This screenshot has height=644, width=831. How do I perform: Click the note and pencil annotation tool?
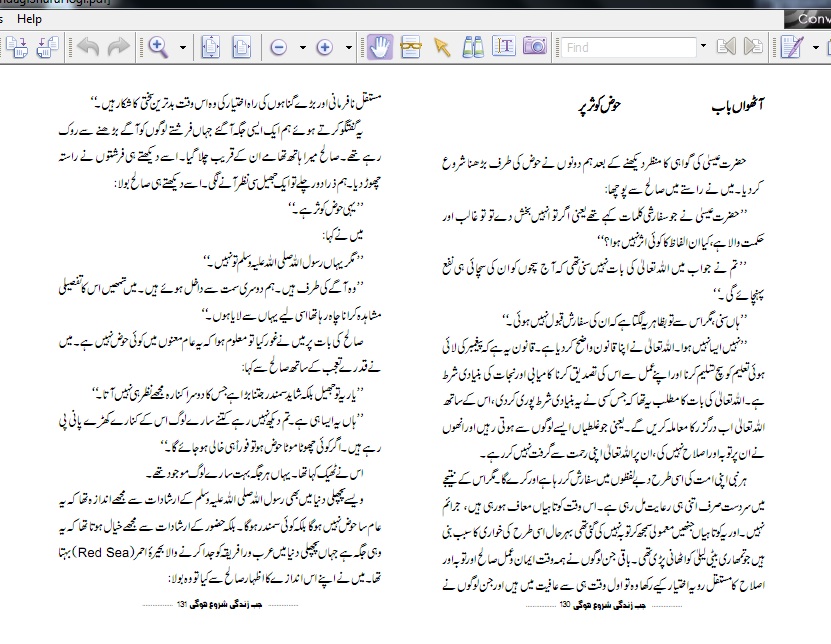pos(792,47)
